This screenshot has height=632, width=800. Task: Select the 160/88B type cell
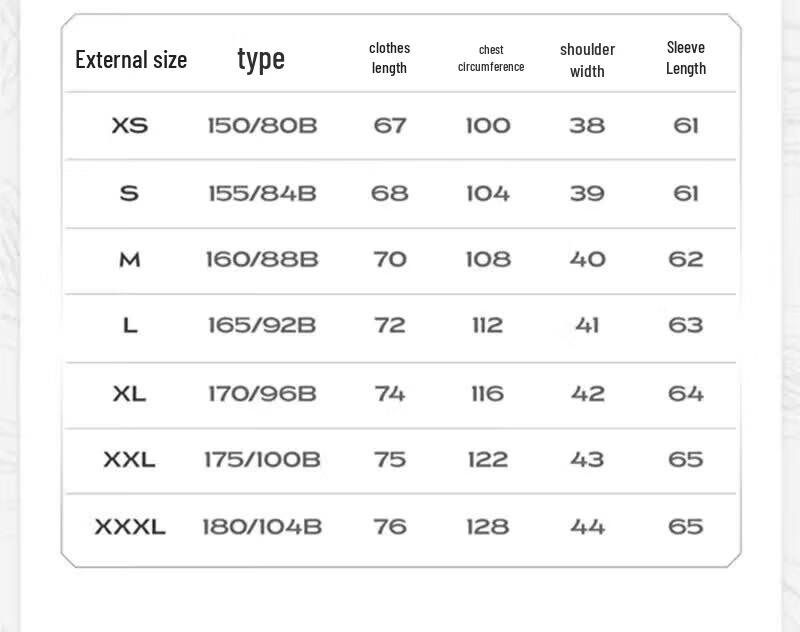point(262,260)
